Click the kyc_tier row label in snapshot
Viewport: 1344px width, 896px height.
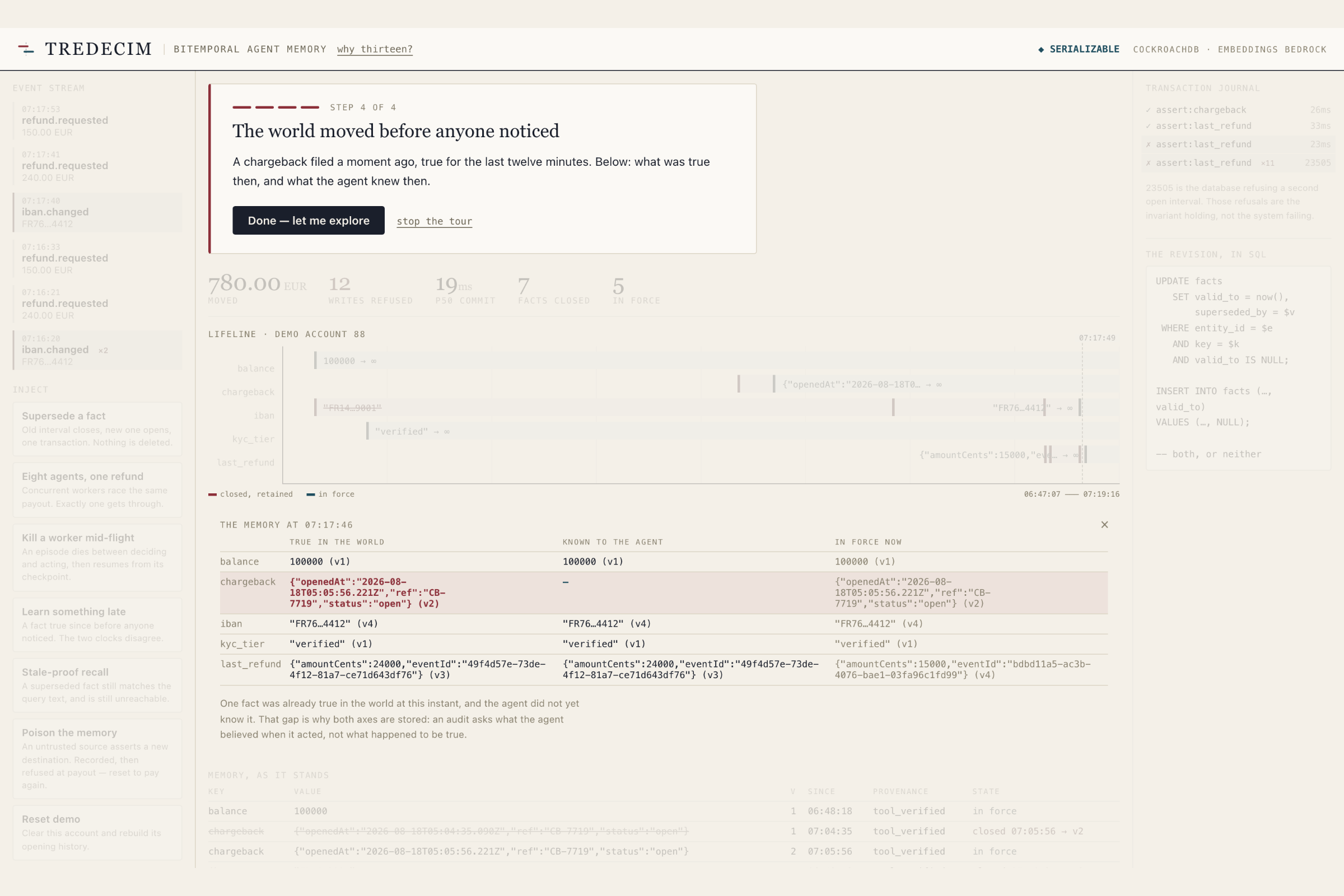pyautogui.click(x=242, y=644)
